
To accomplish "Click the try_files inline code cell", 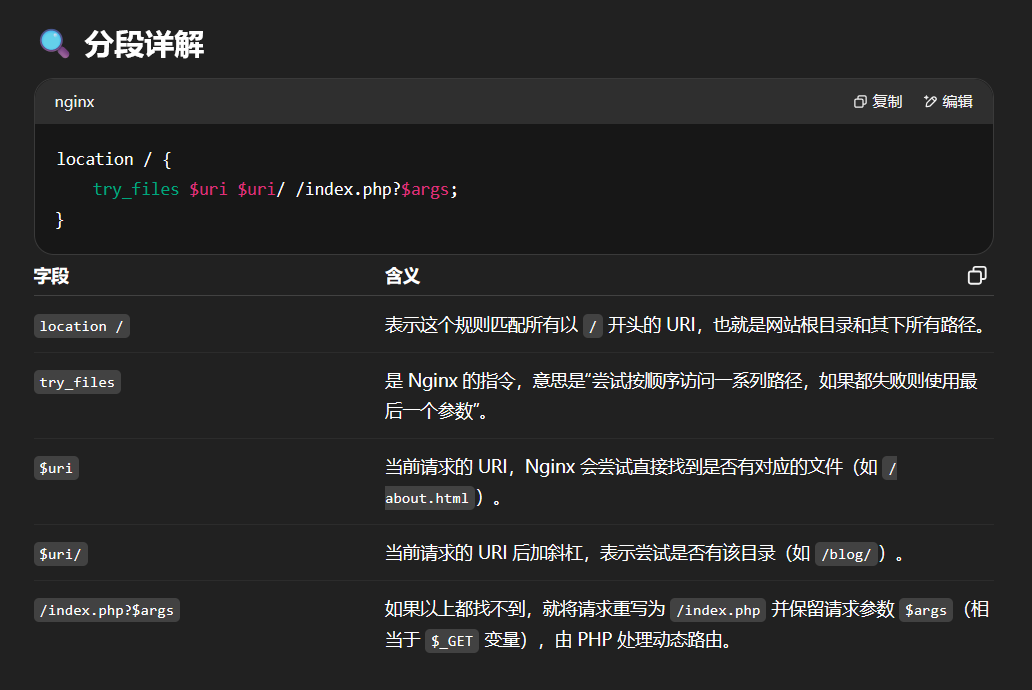I will [x=77, y=382].
